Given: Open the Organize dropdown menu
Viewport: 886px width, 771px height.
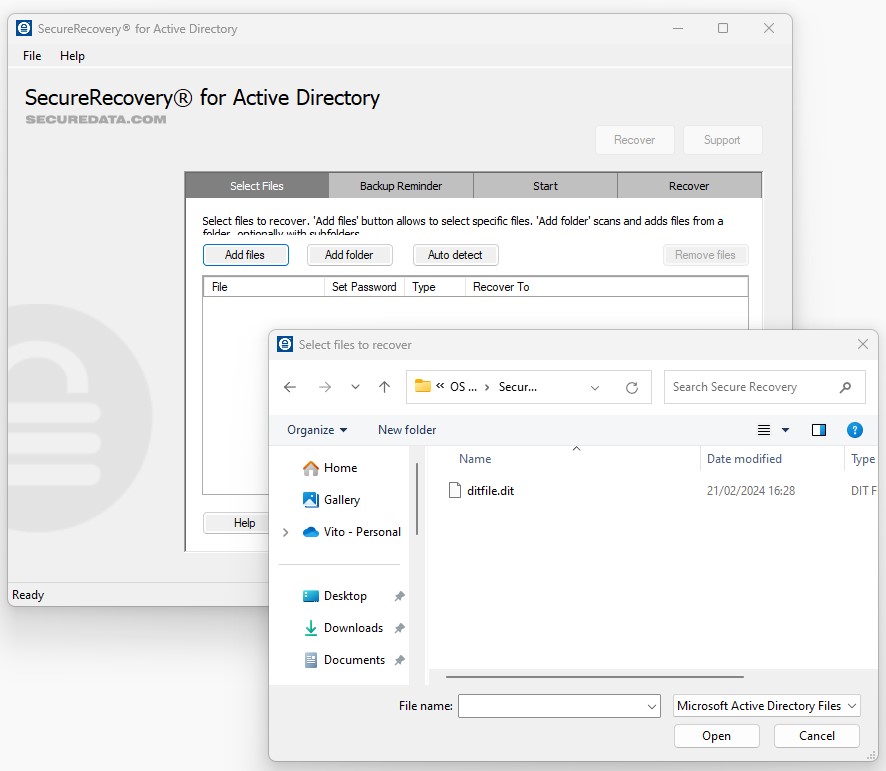Looking at the screenshot, I should tap(317, 430).
